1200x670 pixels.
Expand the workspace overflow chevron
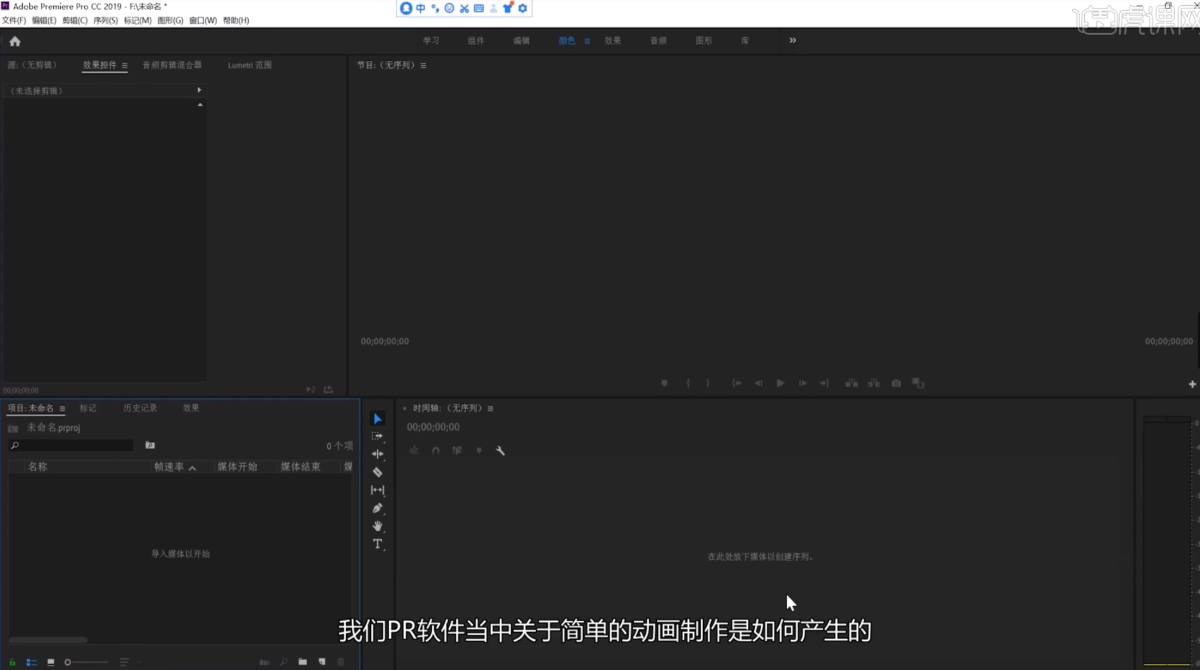click(793, 41)
